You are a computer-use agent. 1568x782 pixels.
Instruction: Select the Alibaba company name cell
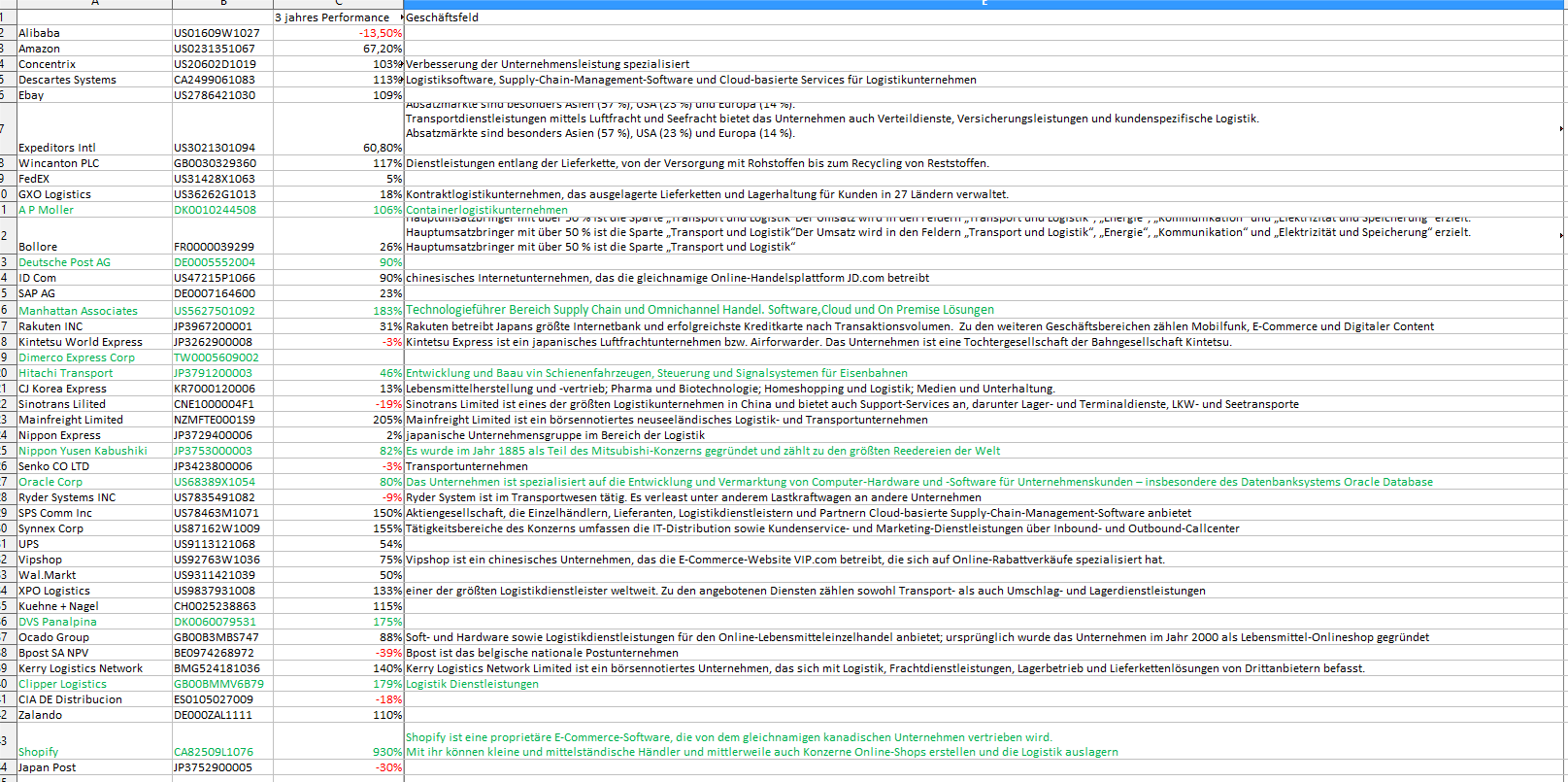tap(94, 33)
